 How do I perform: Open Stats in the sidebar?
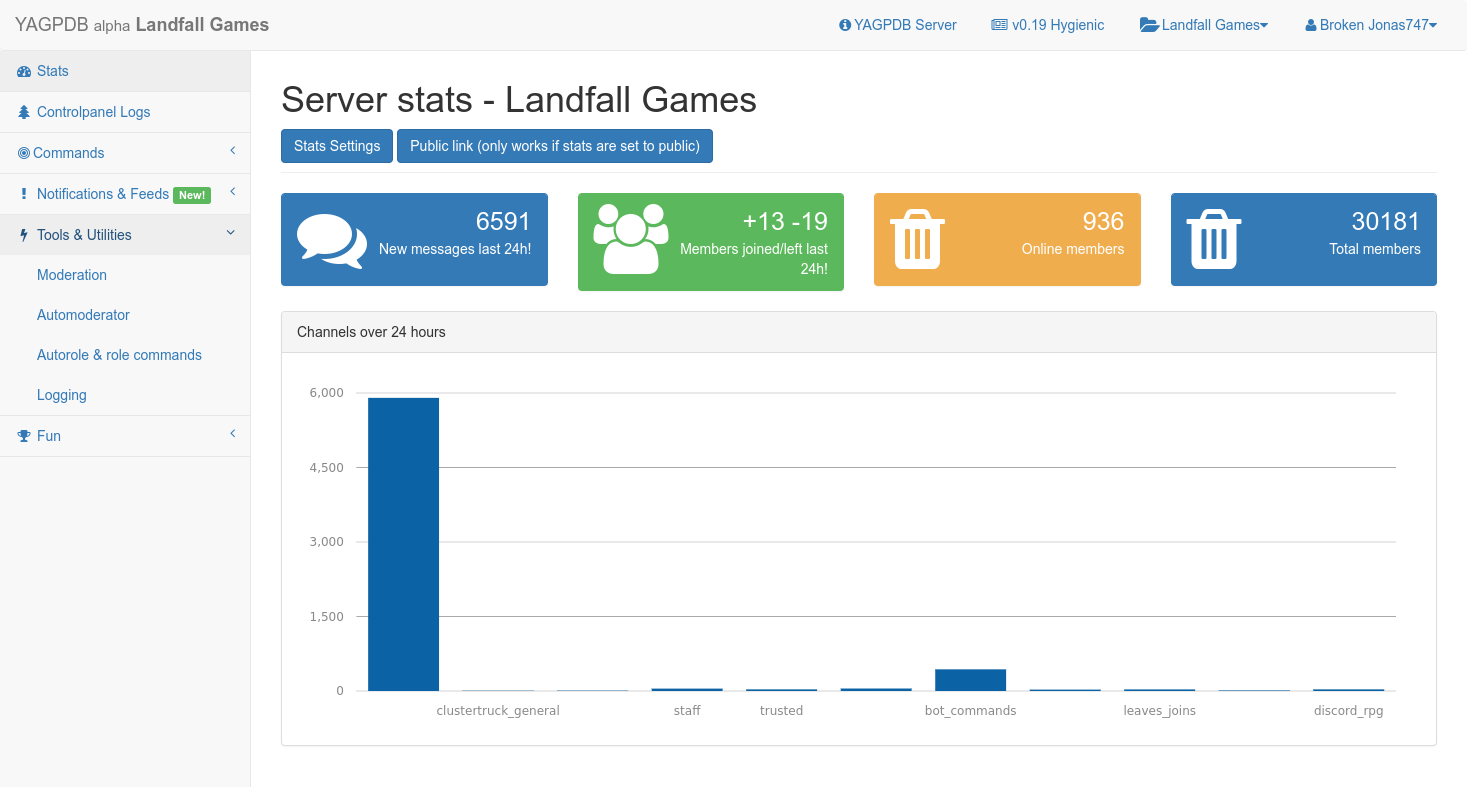point(125,71)
